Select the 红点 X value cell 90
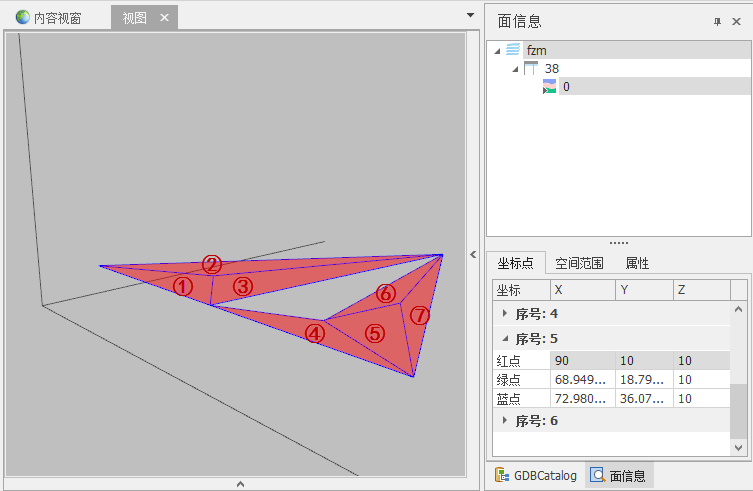The image size is (753, 491). [579, 360]
